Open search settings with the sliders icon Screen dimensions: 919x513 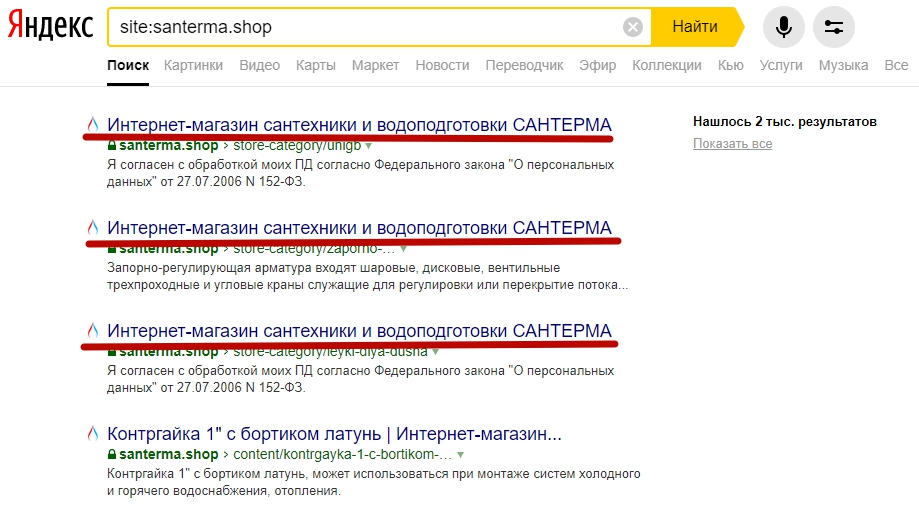pyautogui.click(x=833, y=27)
